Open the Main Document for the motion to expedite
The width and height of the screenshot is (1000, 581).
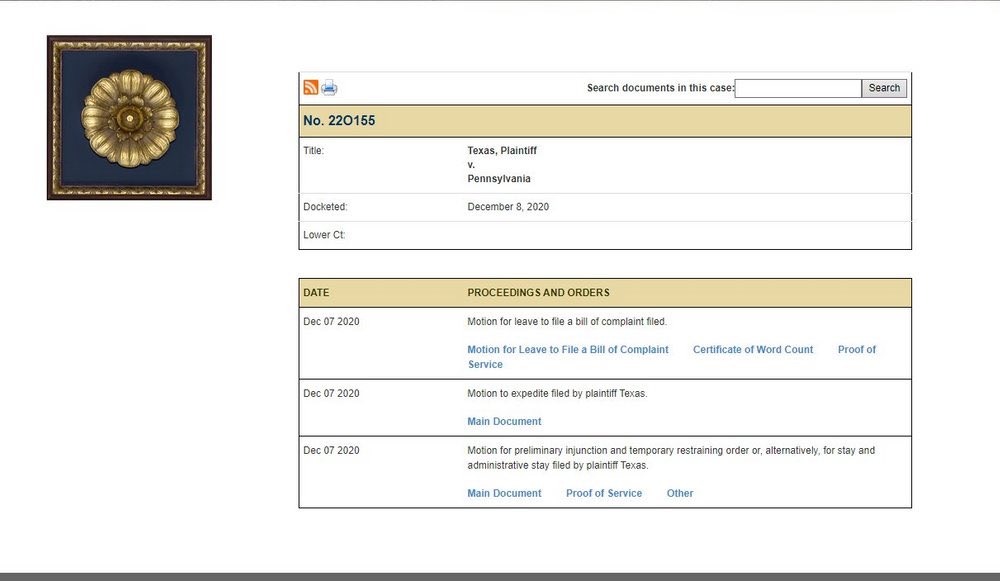(504, 421)
